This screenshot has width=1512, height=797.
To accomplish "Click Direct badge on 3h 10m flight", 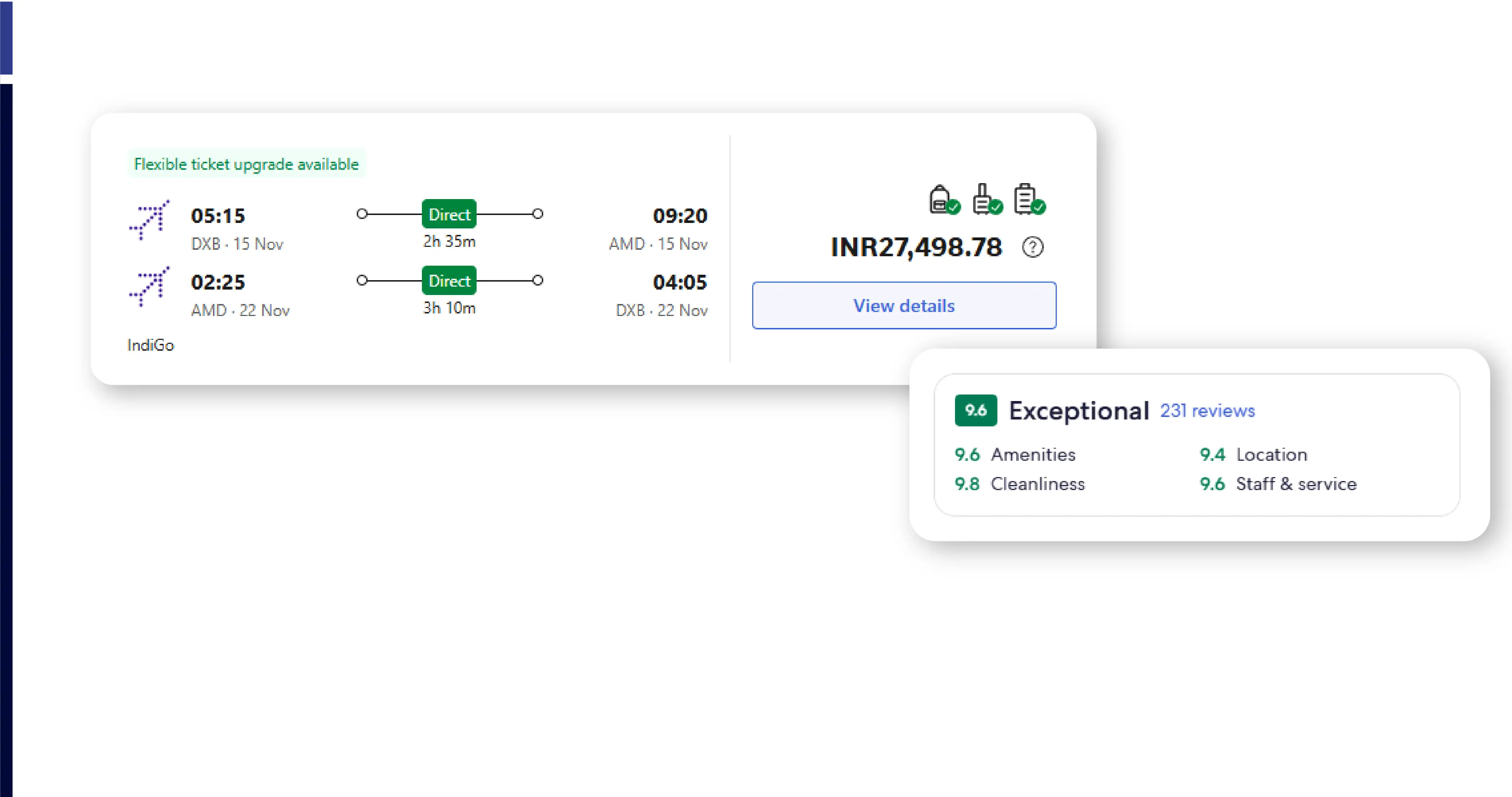I will pyautogui.click(x=449, y=281).
